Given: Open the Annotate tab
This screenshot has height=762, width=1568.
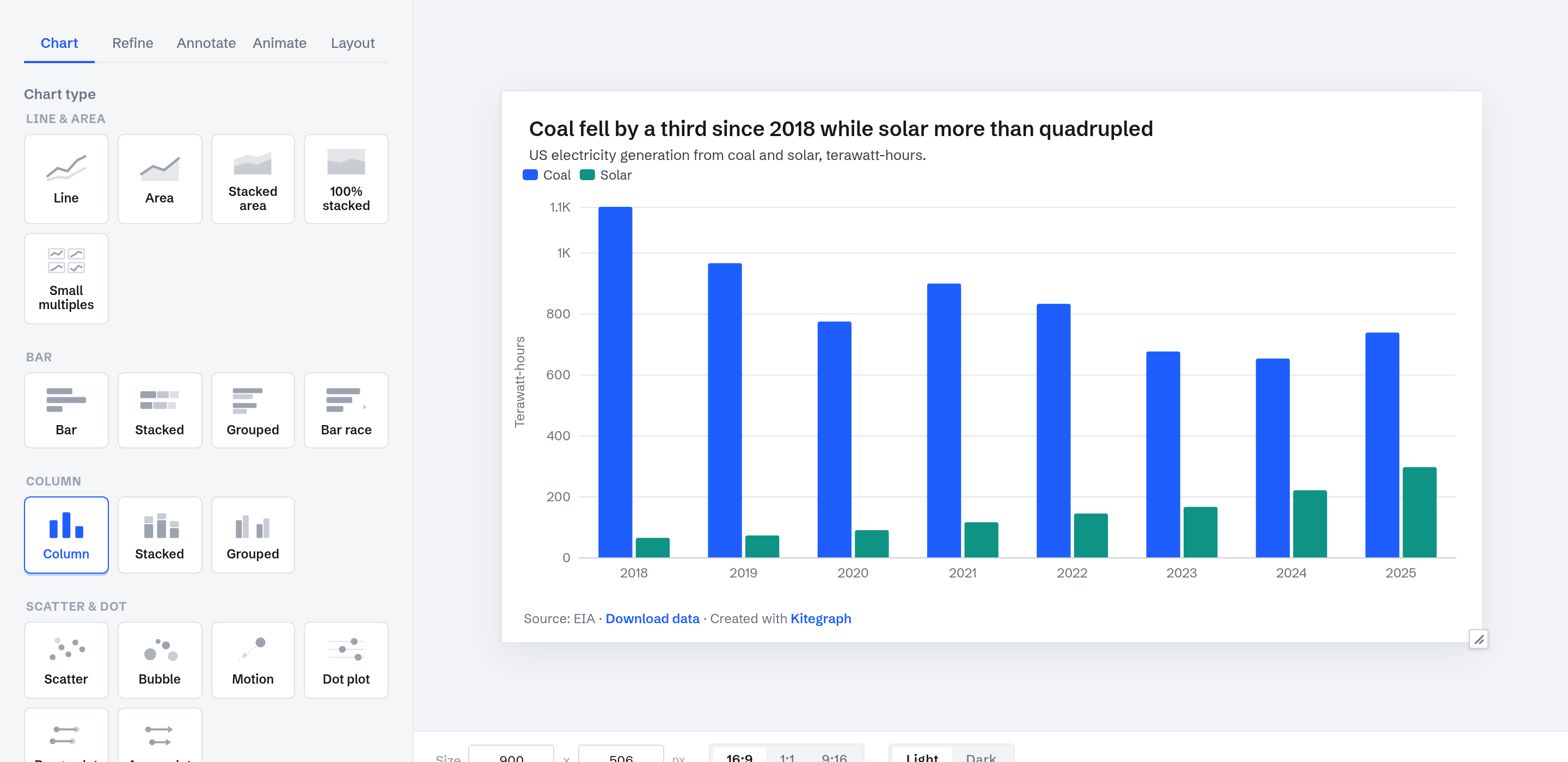Looking at the screenshot, I should click(x=206, y=43).
